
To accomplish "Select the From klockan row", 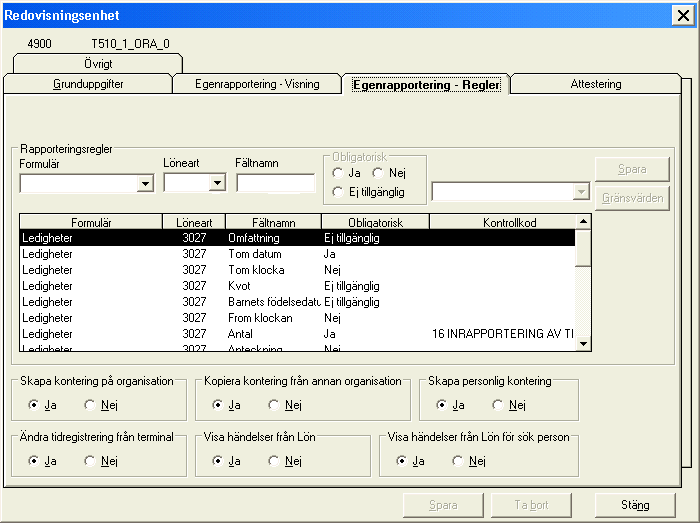I will pos(298,318).
